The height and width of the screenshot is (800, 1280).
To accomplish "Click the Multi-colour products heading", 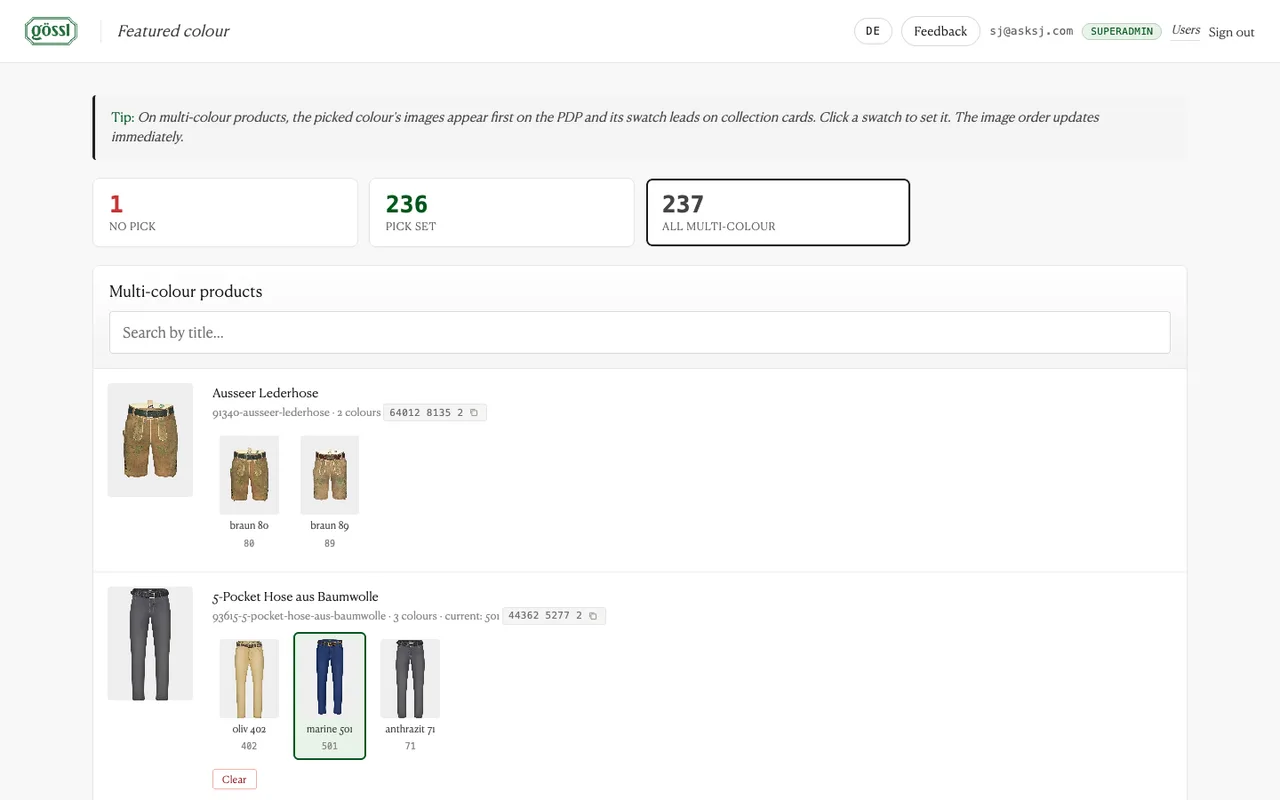I will coord(186,291).
